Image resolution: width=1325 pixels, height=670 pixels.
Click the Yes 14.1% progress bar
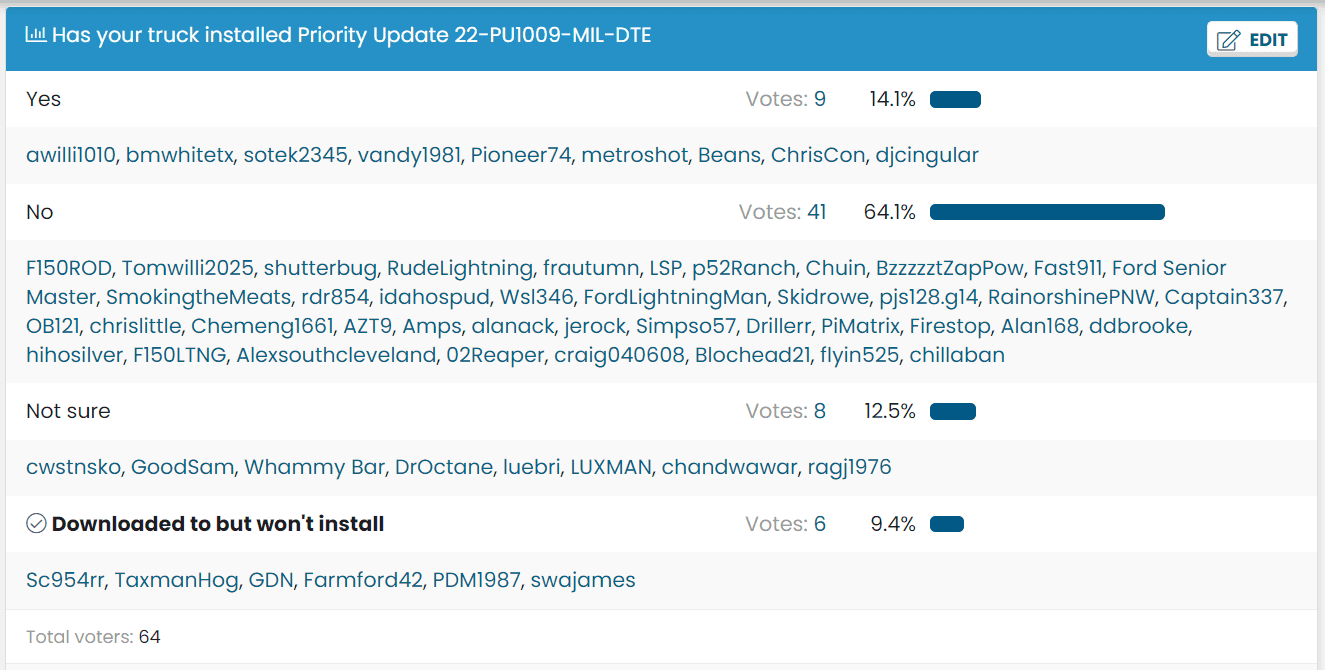pos(955,99)
